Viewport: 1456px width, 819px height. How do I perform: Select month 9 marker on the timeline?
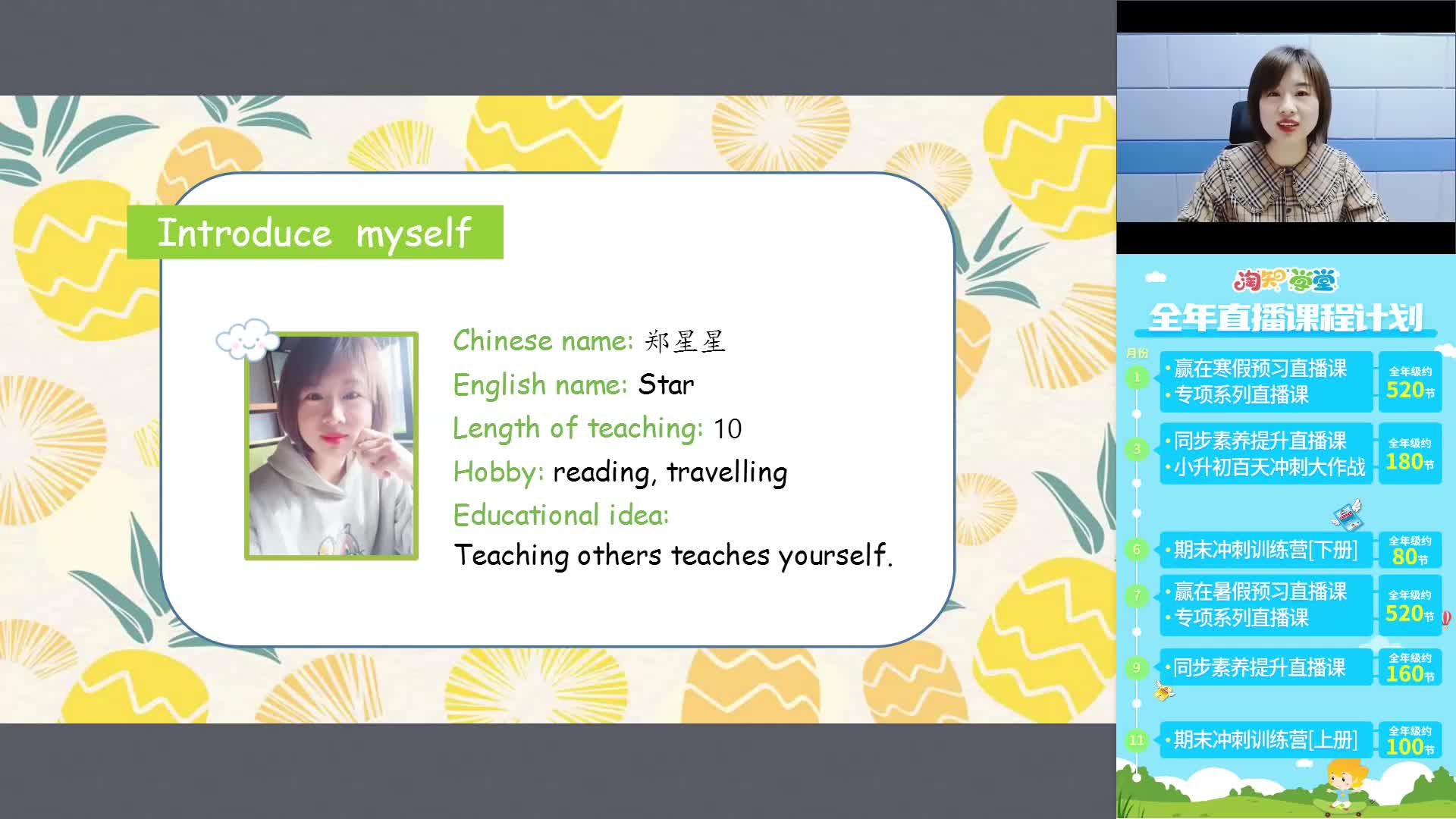(1136, 667)
